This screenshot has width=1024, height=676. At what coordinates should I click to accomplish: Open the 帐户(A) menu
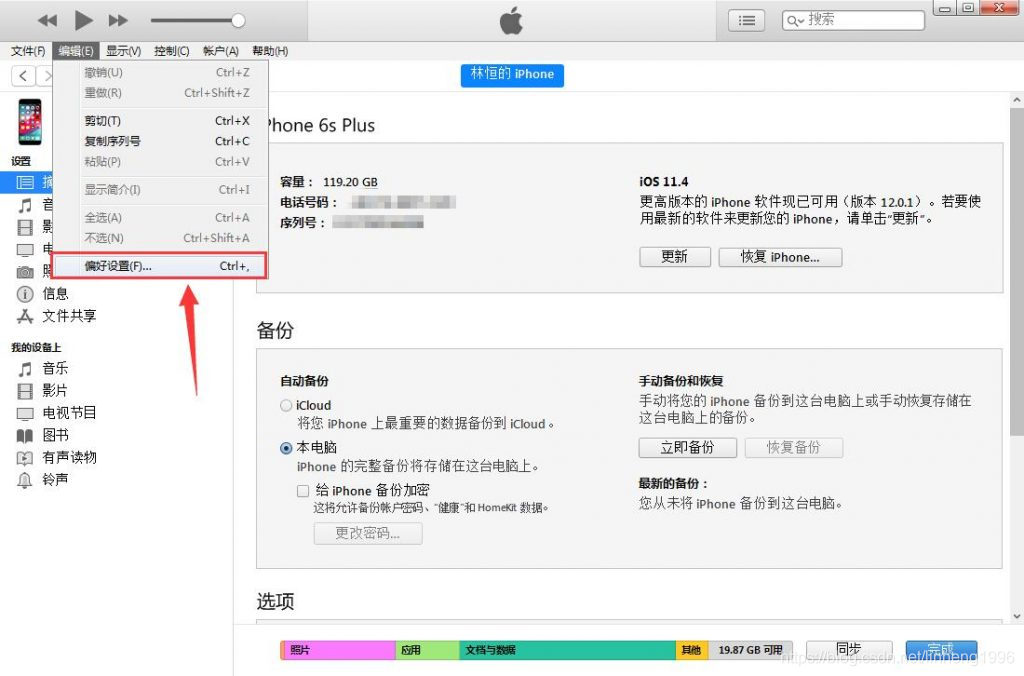(x=221, y=51)
